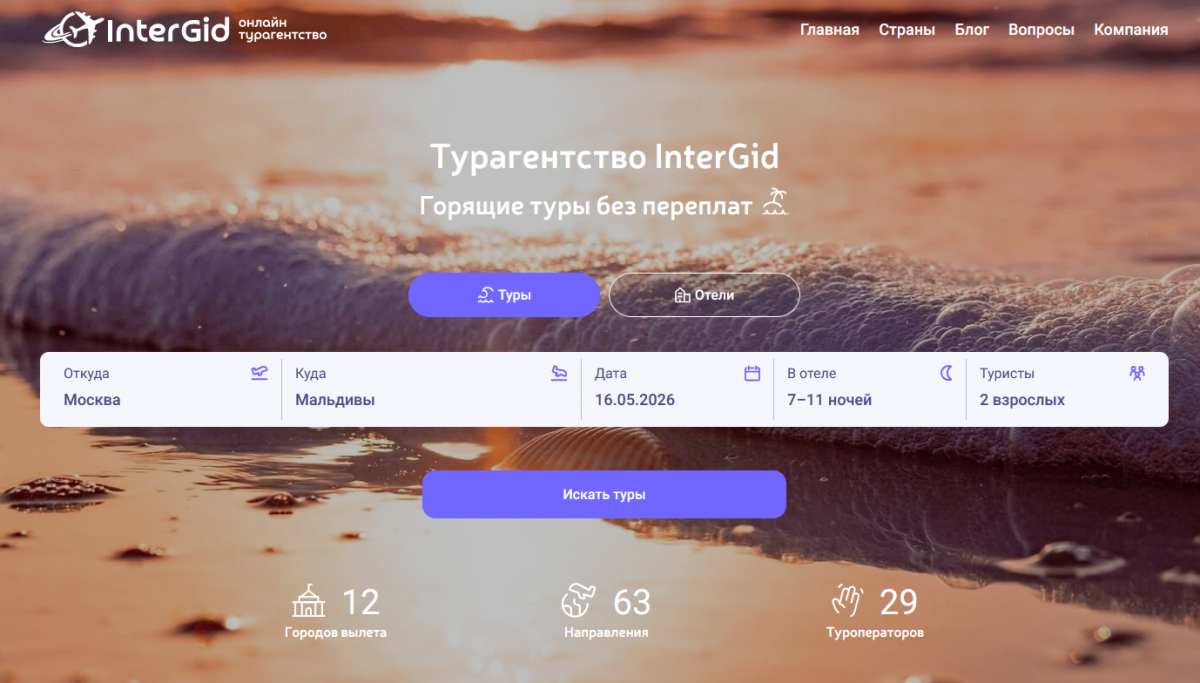Open the Откуда Москва dropdown
Image resolution: width=1200 pixels, height=683 pixels.
pos(161,389)
